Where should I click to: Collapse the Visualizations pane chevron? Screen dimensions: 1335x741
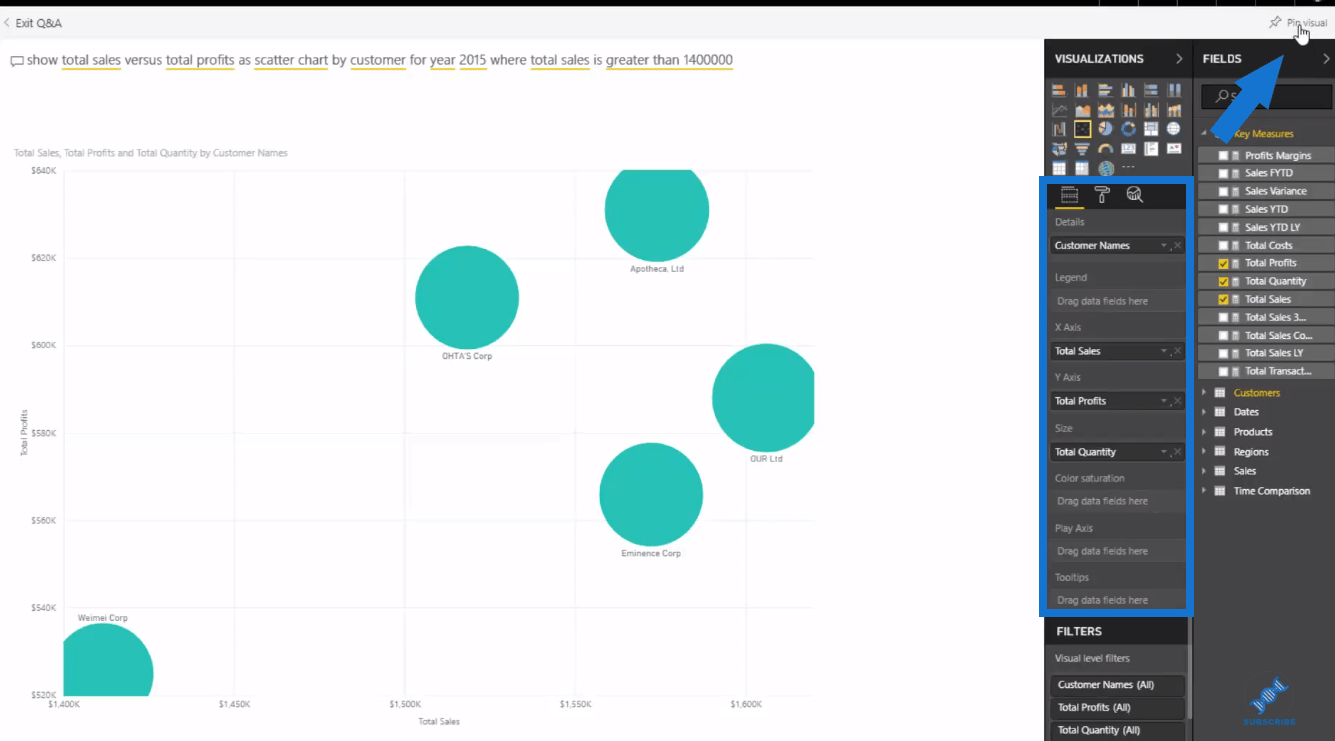pos(1179,59)
